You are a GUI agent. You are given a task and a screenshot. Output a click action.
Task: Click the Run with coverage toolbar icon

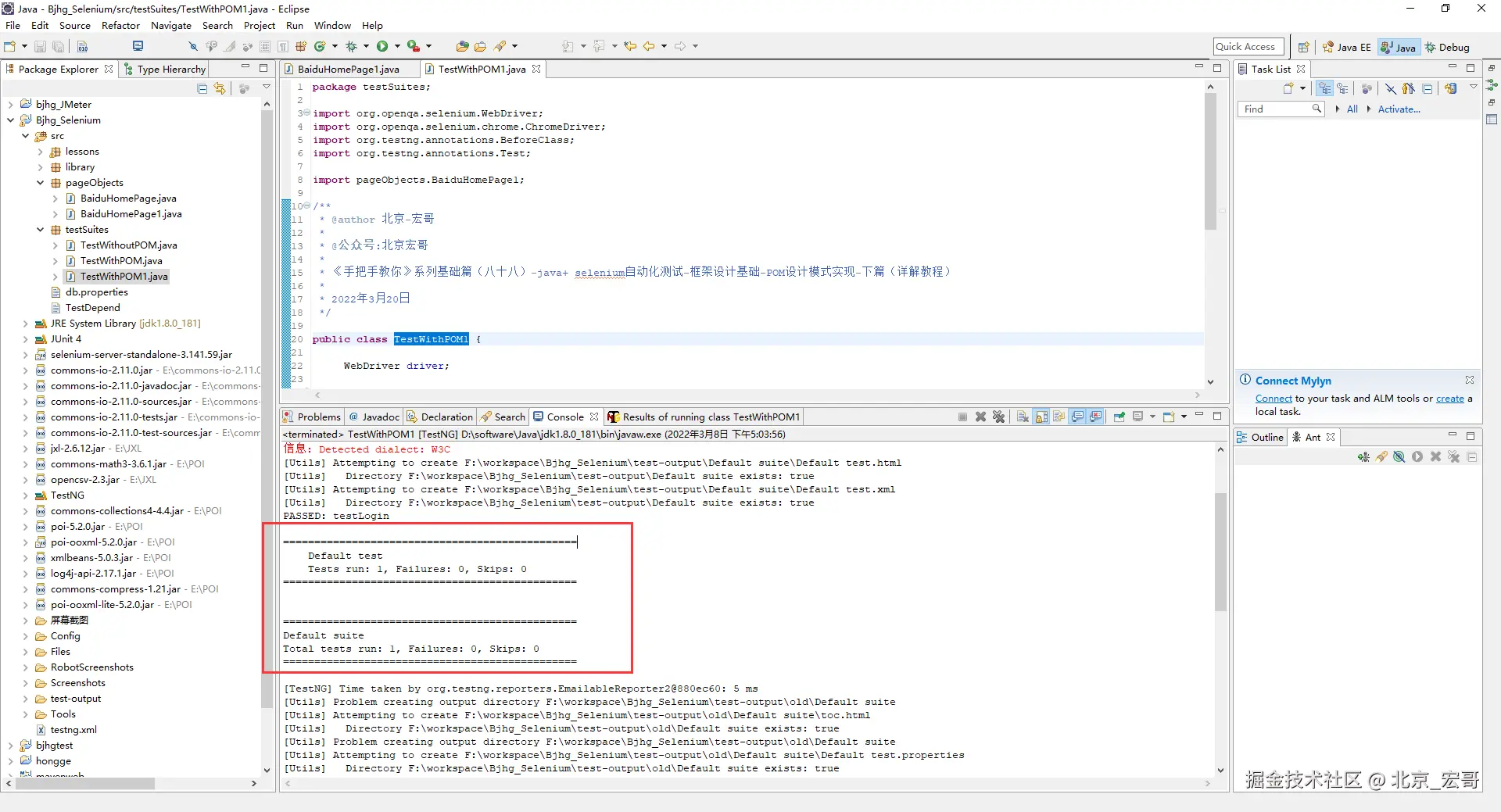coord(413,47)
